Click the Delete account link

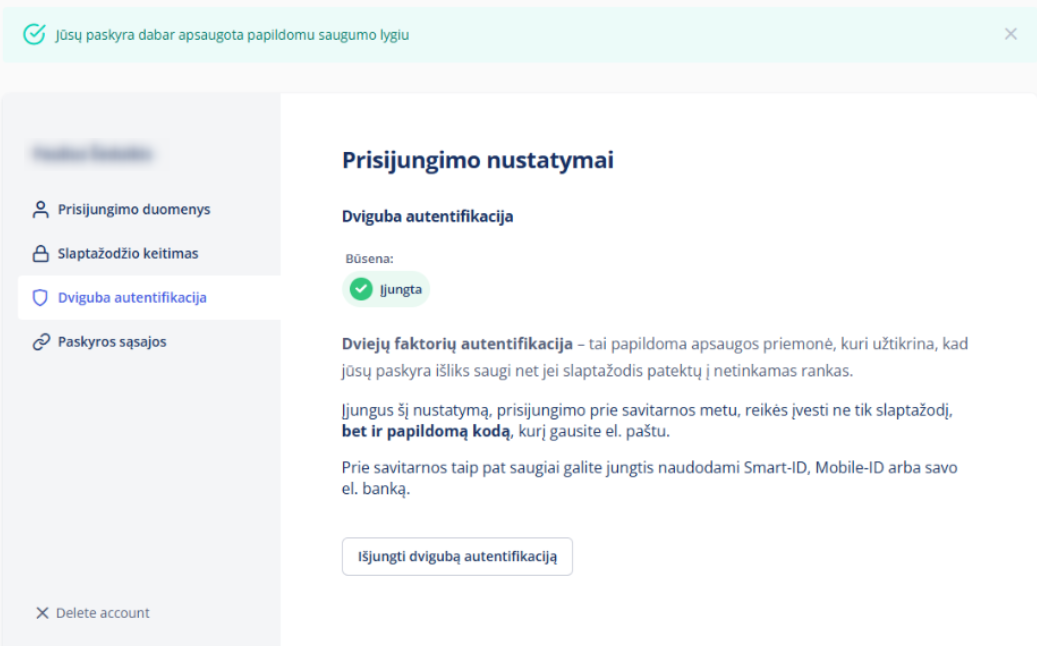click(x=103, y=613)
